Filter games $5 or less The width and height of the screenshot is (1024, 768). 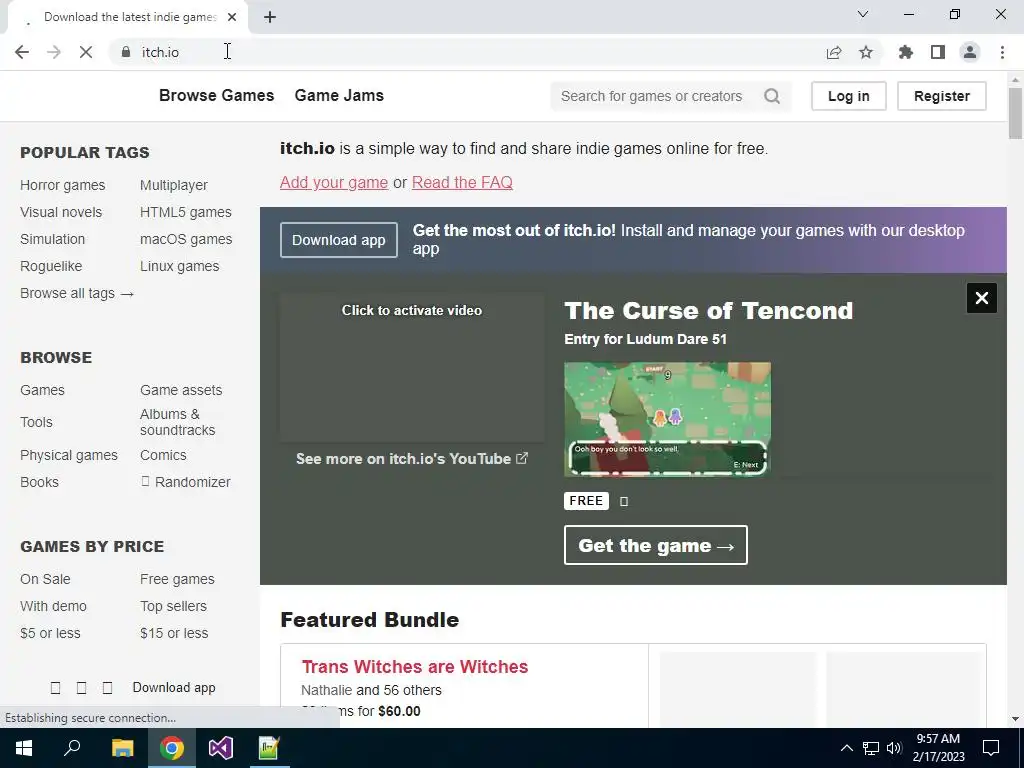(x=50, y=633)
